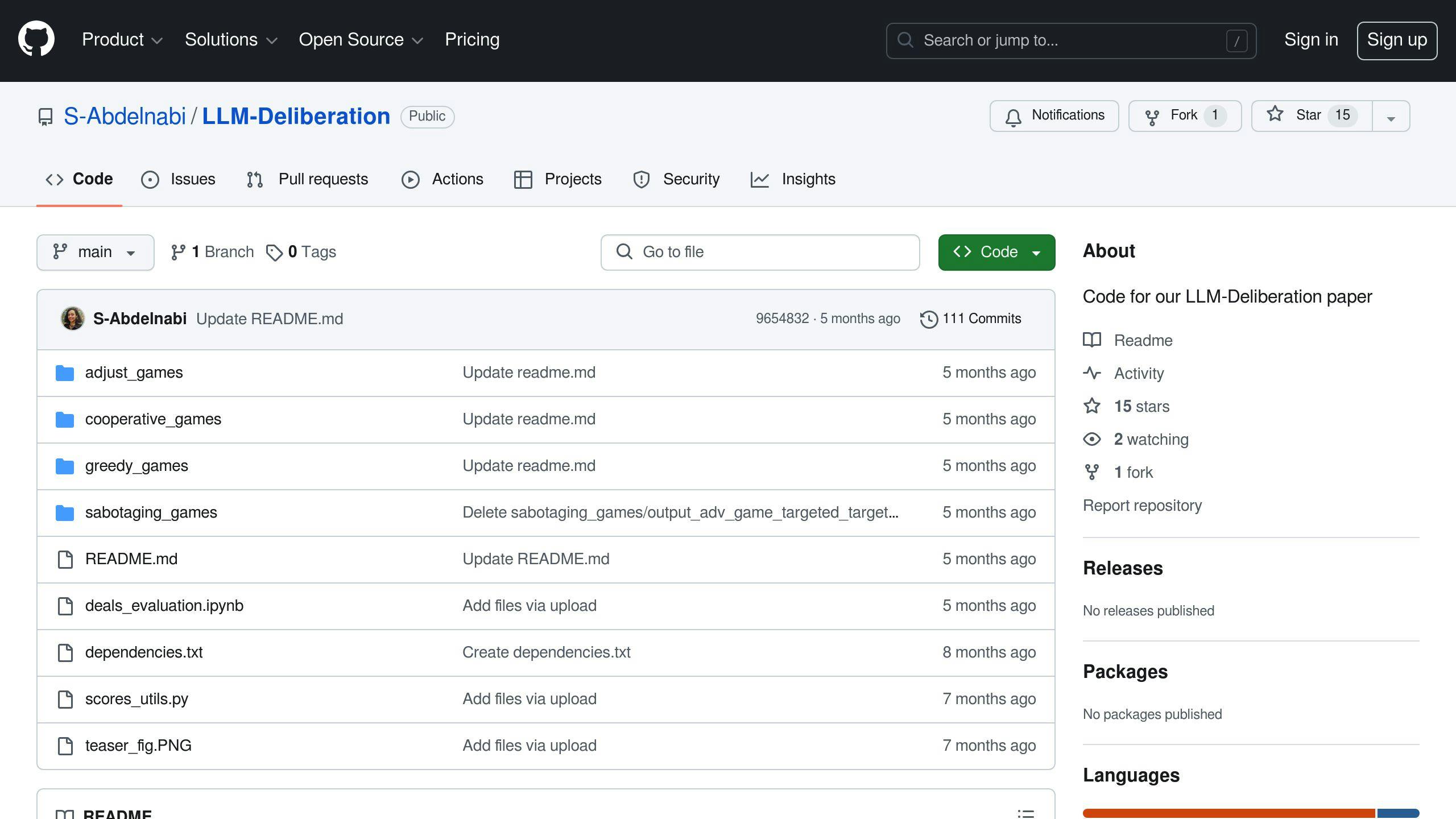Click Report repository link

tap(1142, 506)
